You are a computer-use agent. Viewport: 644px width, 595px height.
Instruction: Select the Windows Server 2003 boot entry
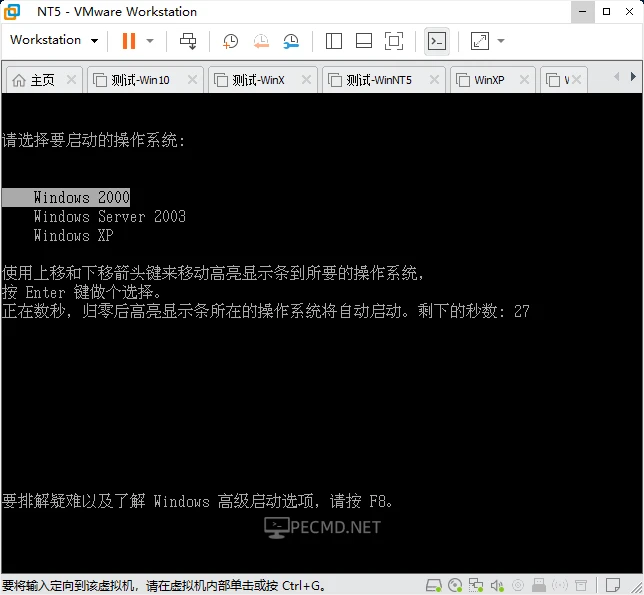(x=110, y=216)
